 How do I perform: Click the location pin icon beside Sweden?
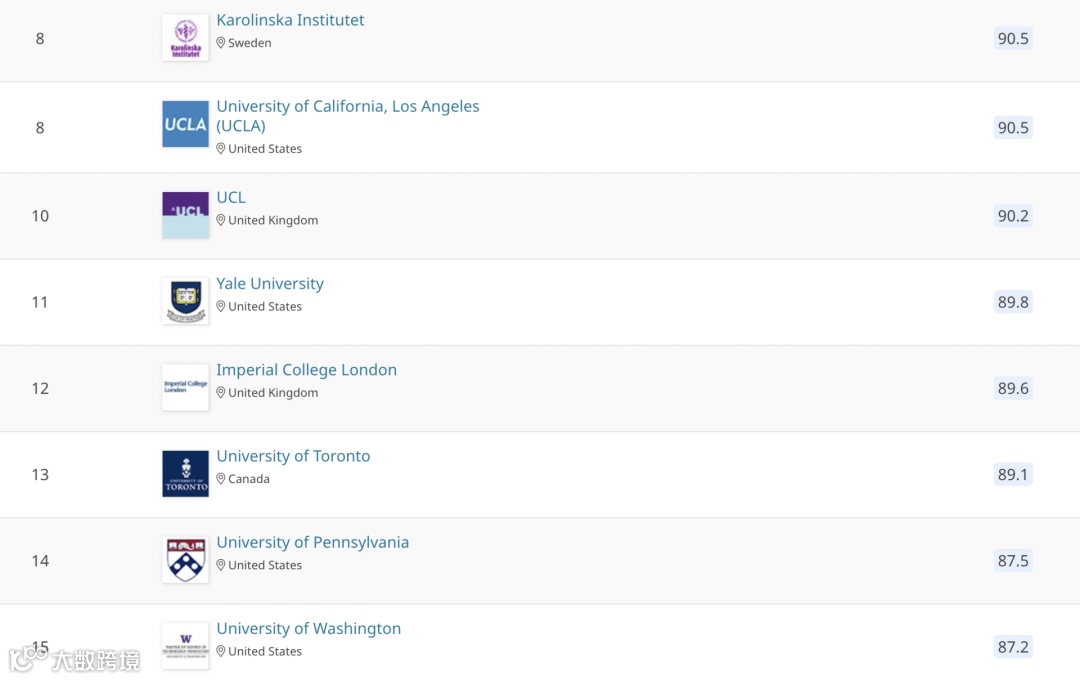pos(220,43)
